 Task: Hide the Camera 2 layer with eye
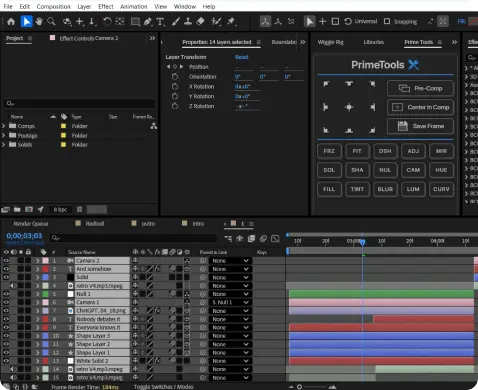(x=6, y=260)
